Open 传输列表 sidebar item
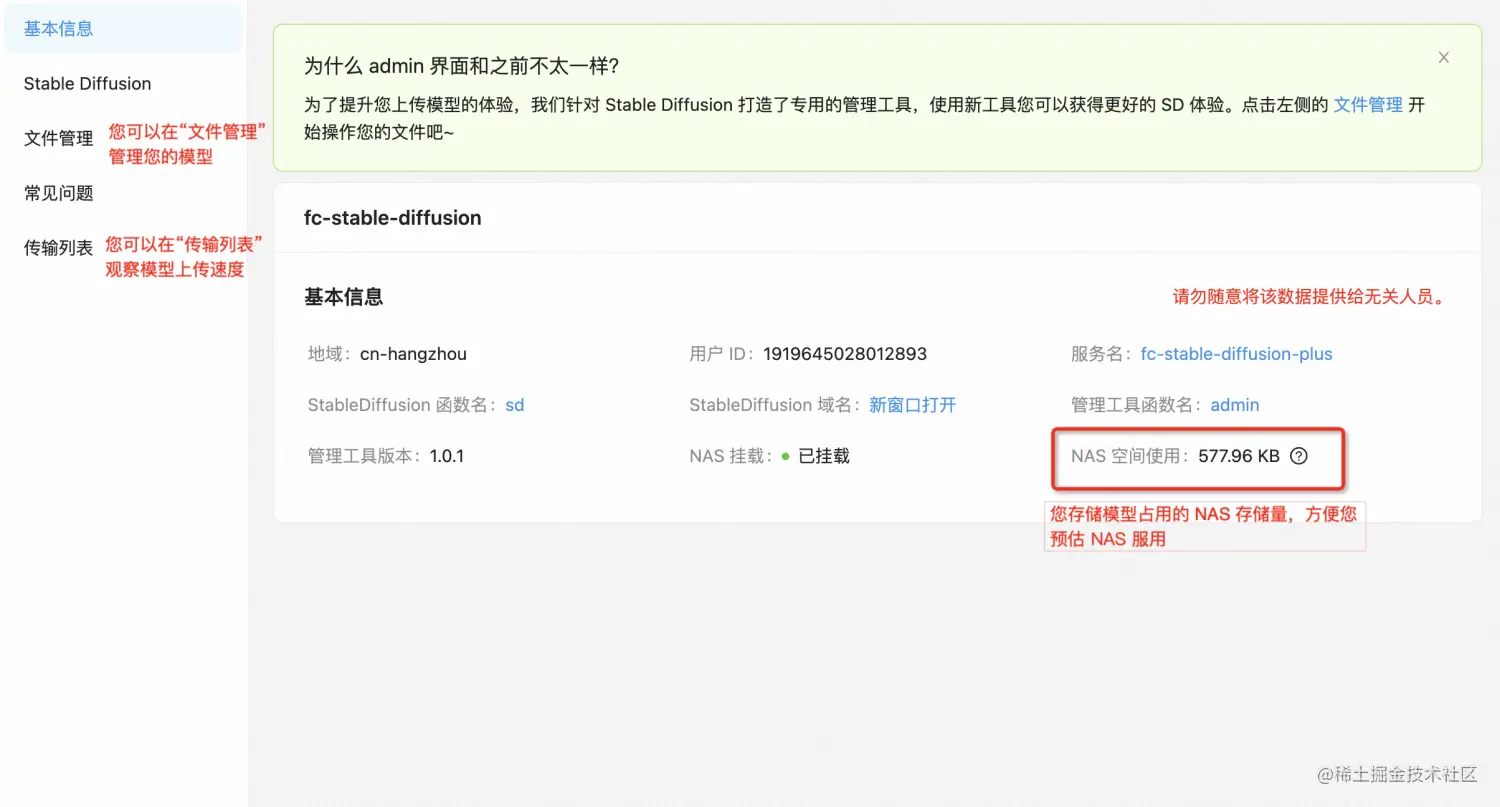 click(58, 248)
